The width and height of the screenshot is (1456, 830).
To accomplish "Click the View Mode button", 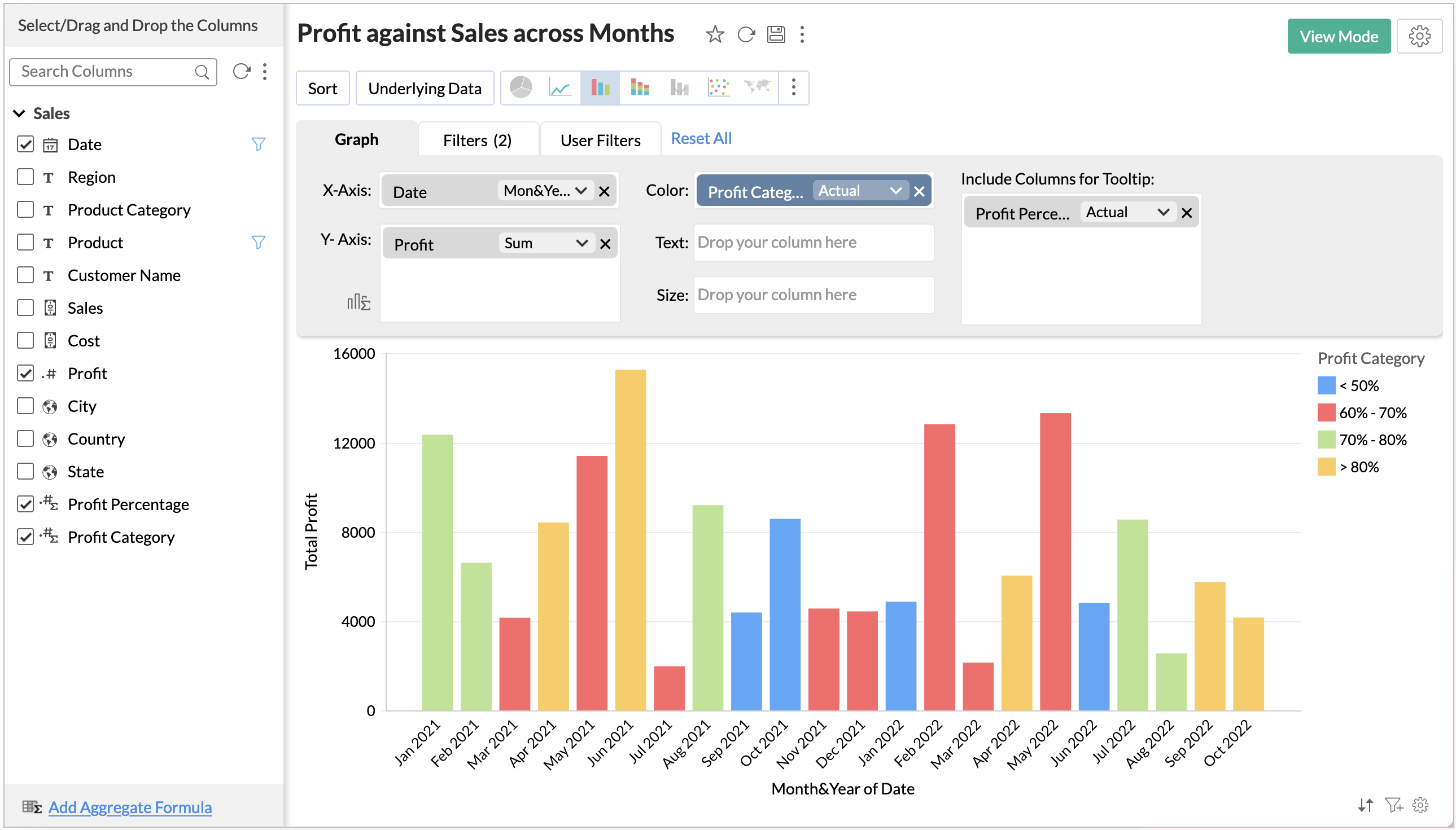I will [1337, 37].
